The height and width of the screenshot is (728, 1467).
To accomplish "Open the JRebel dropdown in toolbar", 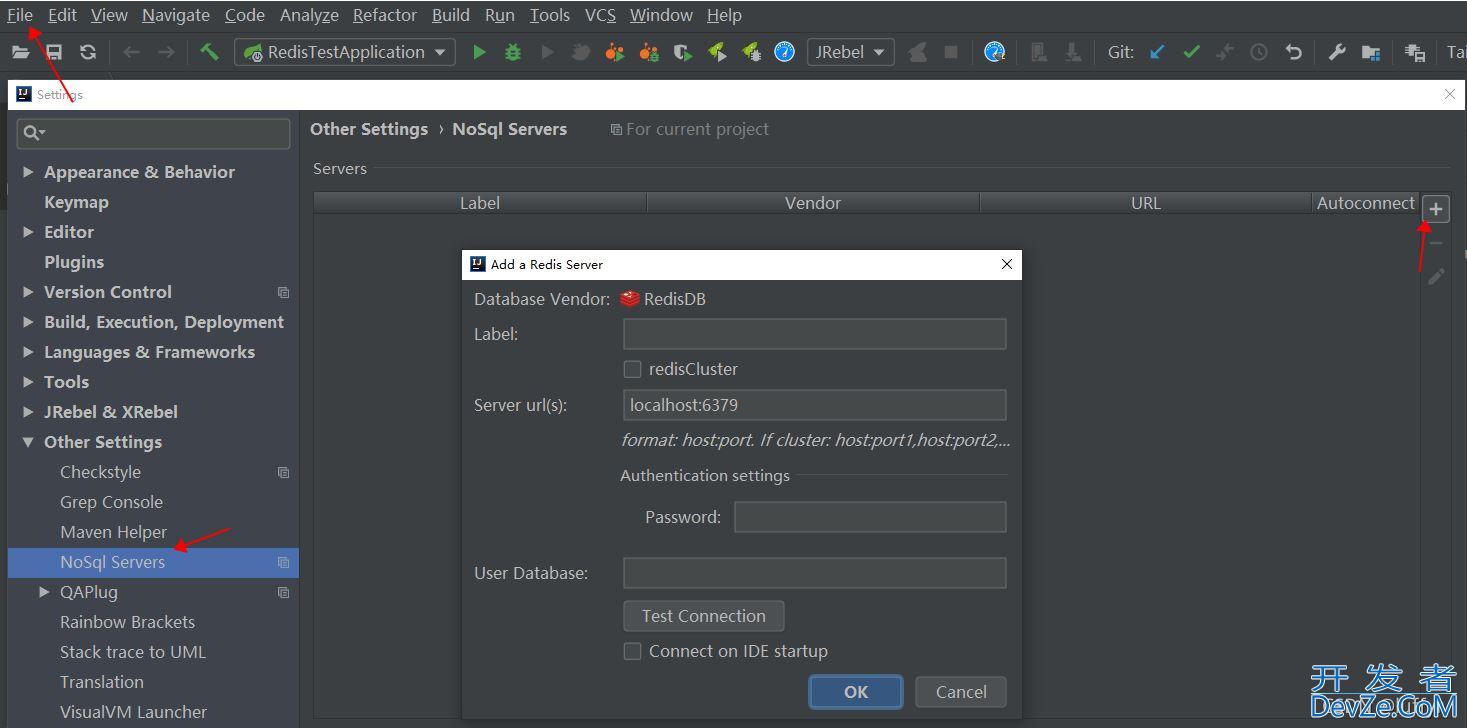I will click(850, 52).
